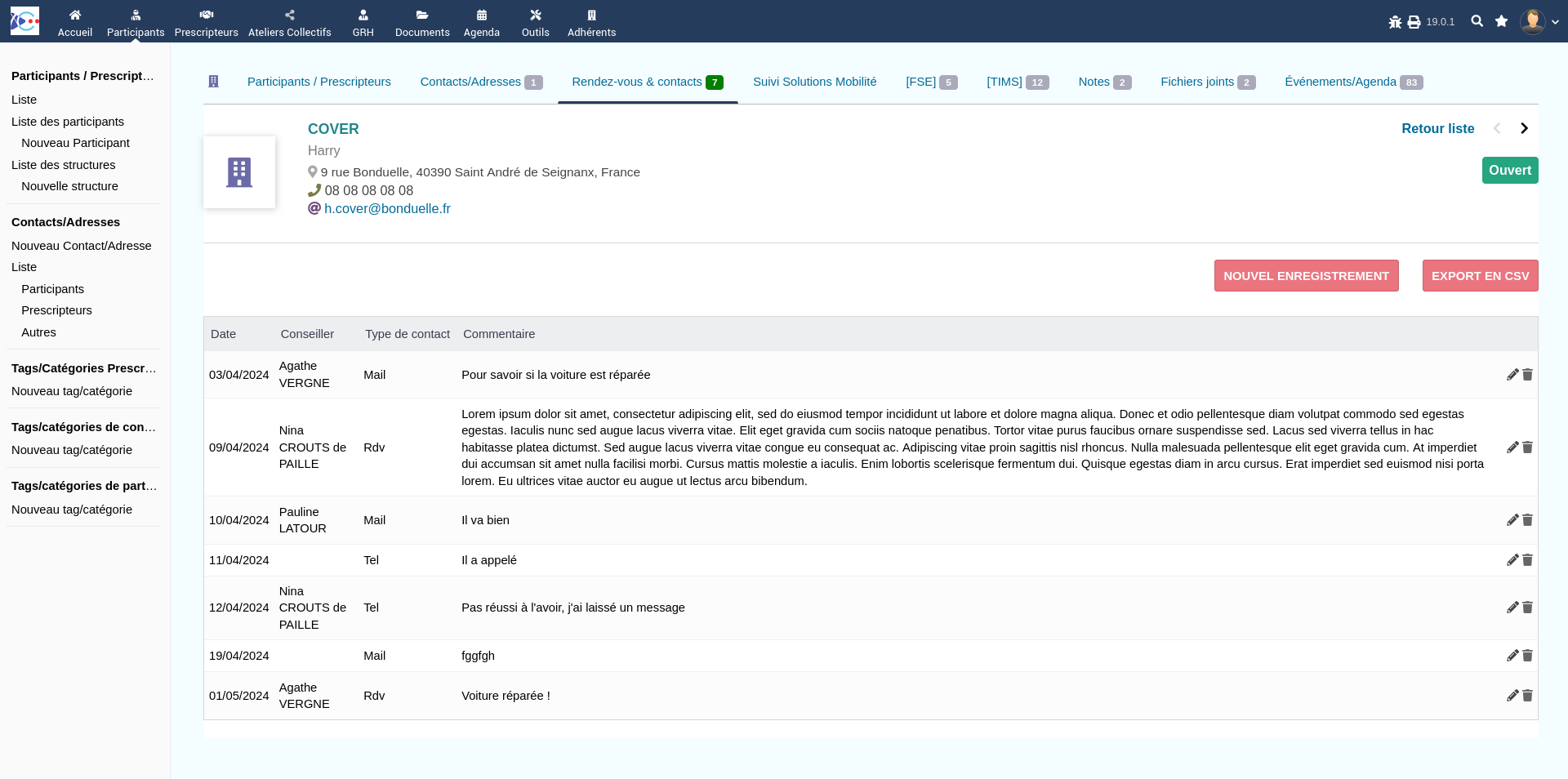
Task: Edit the 03/04/2024 contact entry
Action: coord(1512,375)
